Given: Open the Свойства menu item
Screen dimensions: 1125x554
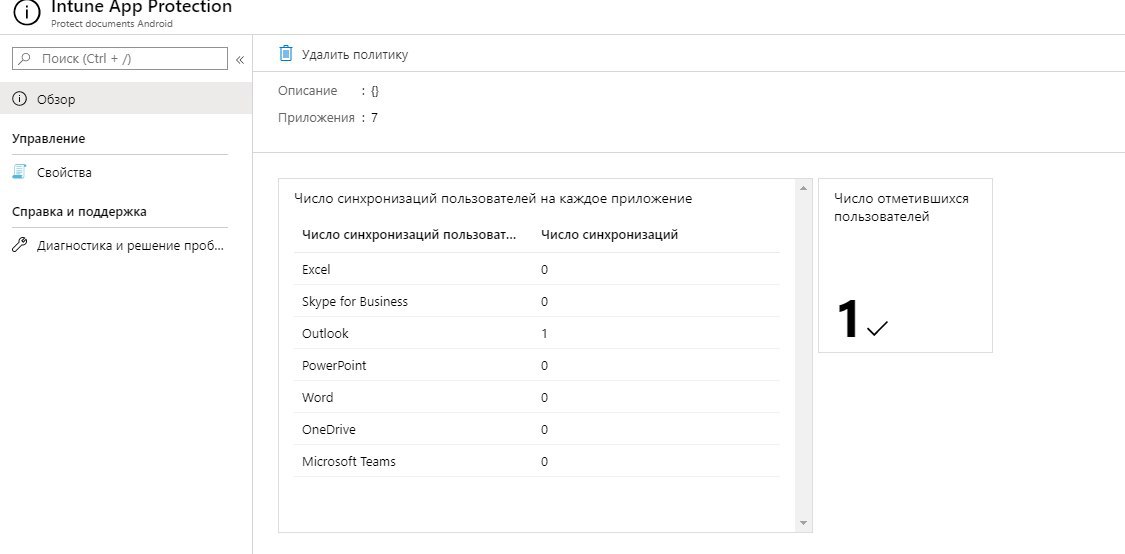Looking at the screenshot, I should [126, 172].
